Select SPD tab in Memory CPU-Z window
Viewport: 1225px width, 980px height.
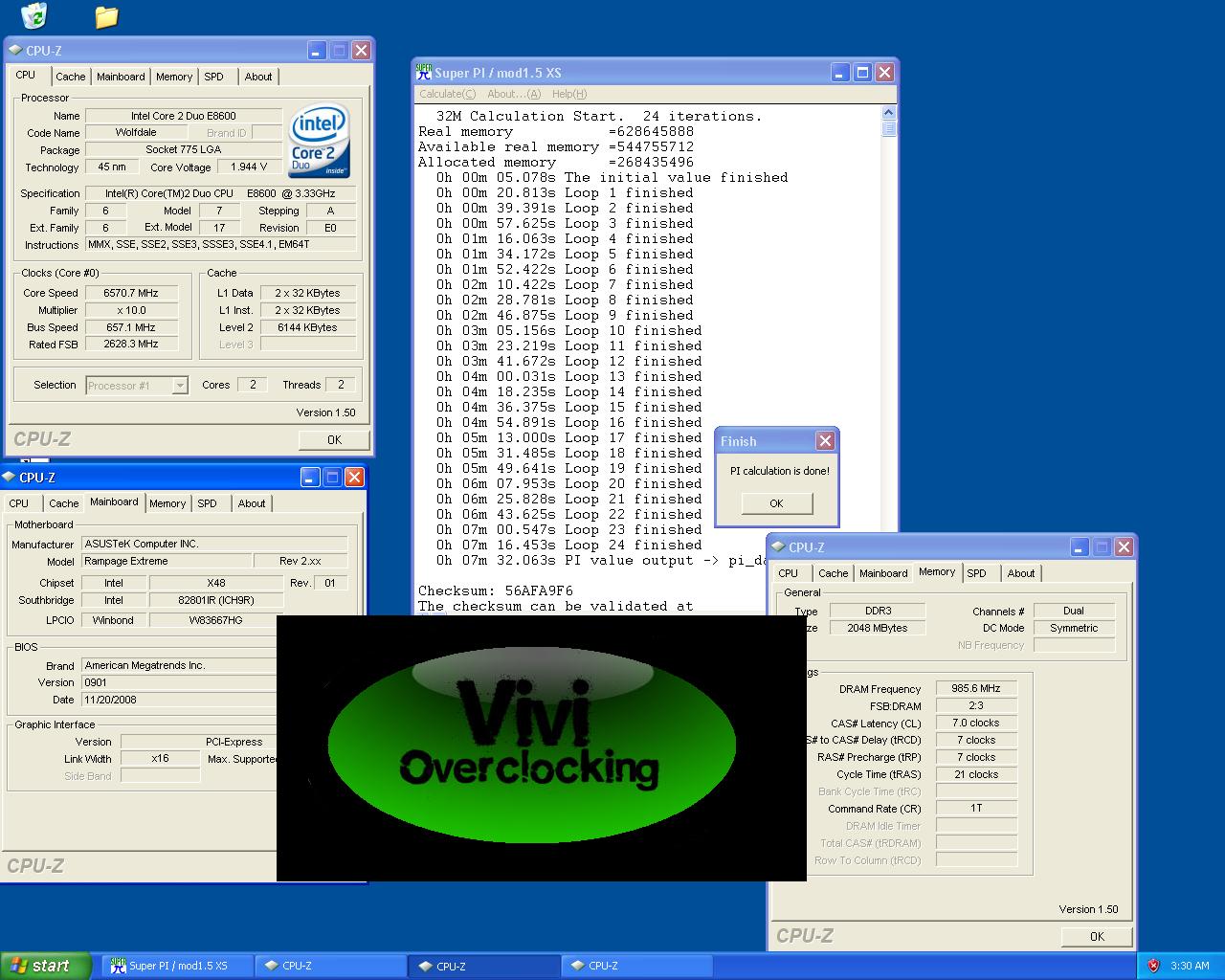(x=977, y=573)
